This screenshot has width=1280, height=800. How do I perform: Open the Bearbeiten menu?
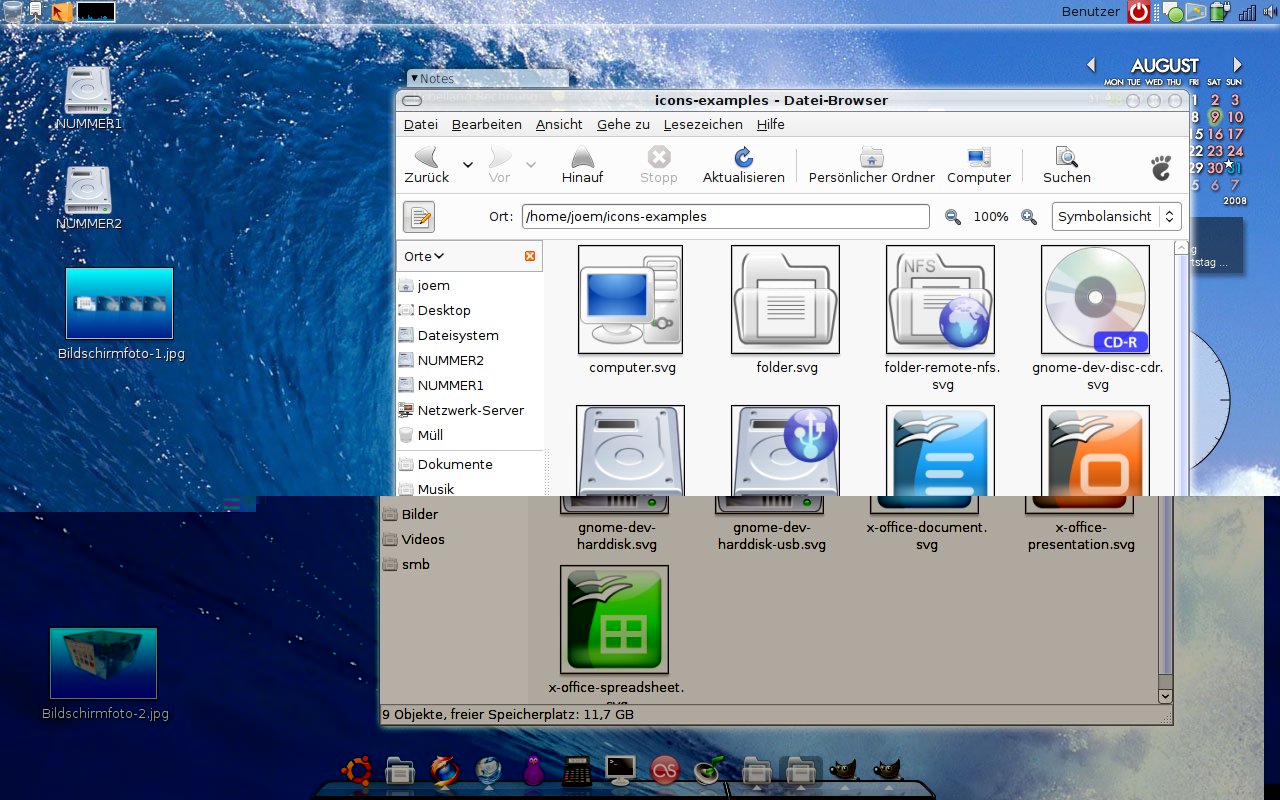pos(486,125)
